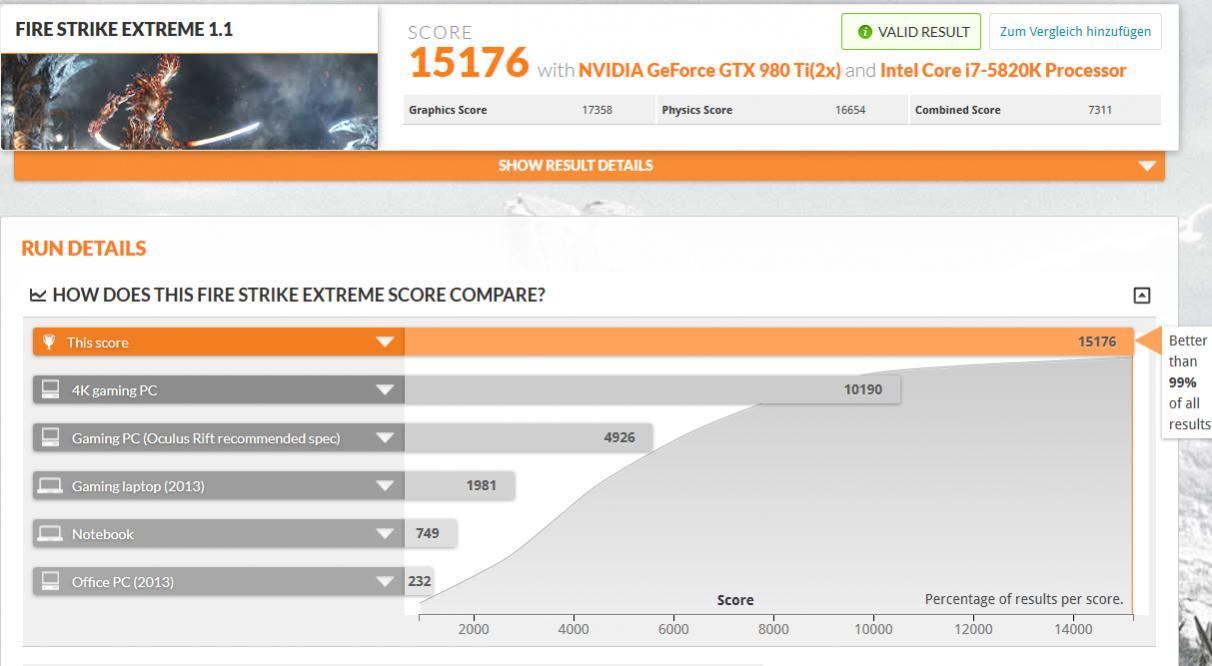Click Zum Vergleich hinzufügen button

1075,32
